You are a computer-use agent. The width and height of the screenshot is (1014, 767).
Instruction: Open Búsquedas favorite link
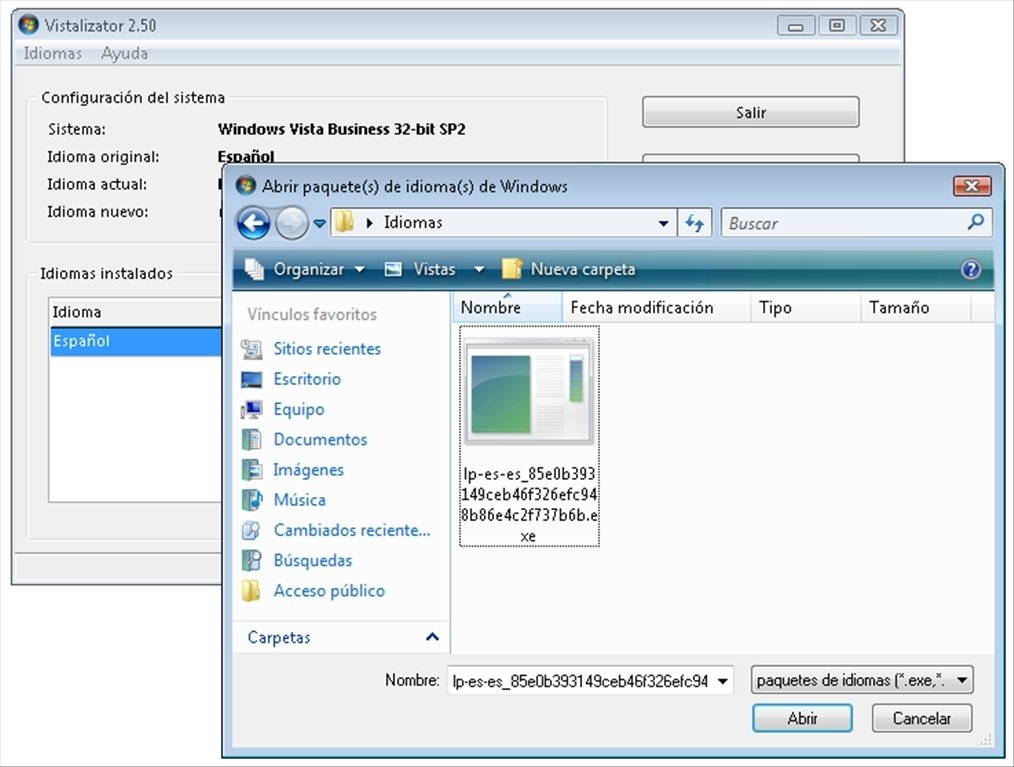click(x=313, y=561)
